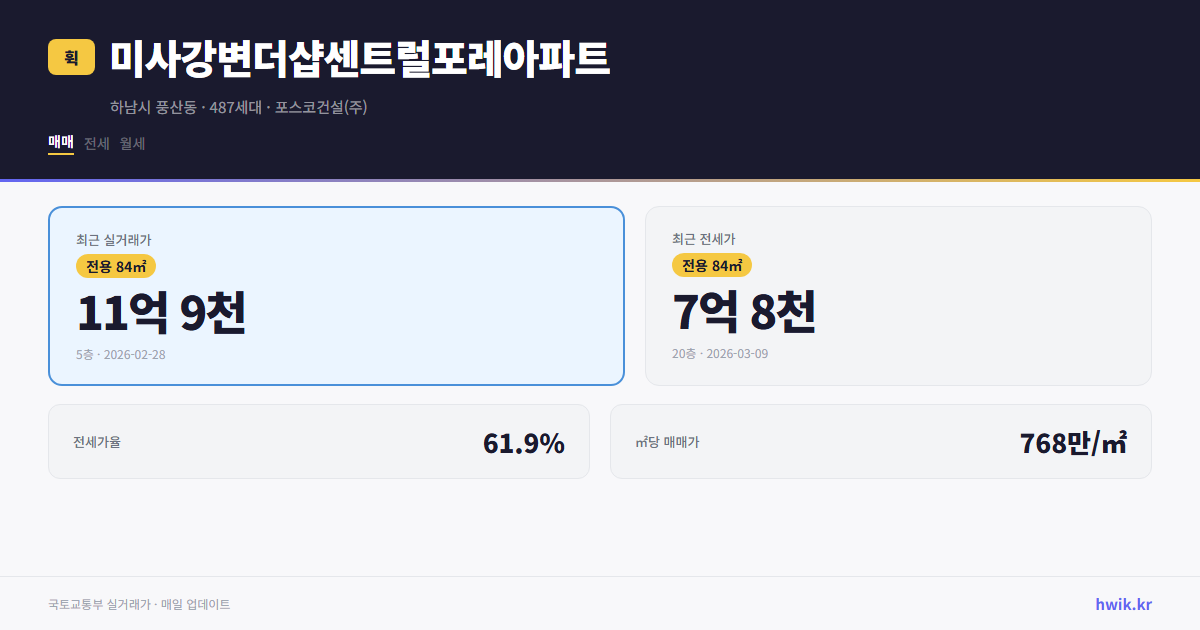The width and height of the screenshot is (1200, 630).
Task: Click the highlighted 최근 실거래가 card
Action: [336, 295]
